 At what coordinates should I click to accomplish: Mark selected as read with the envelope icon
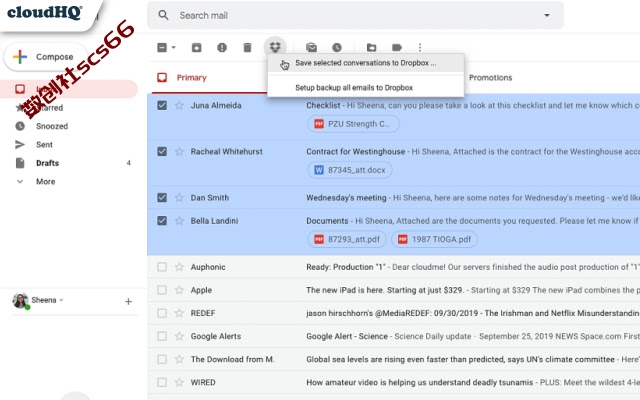311,48
